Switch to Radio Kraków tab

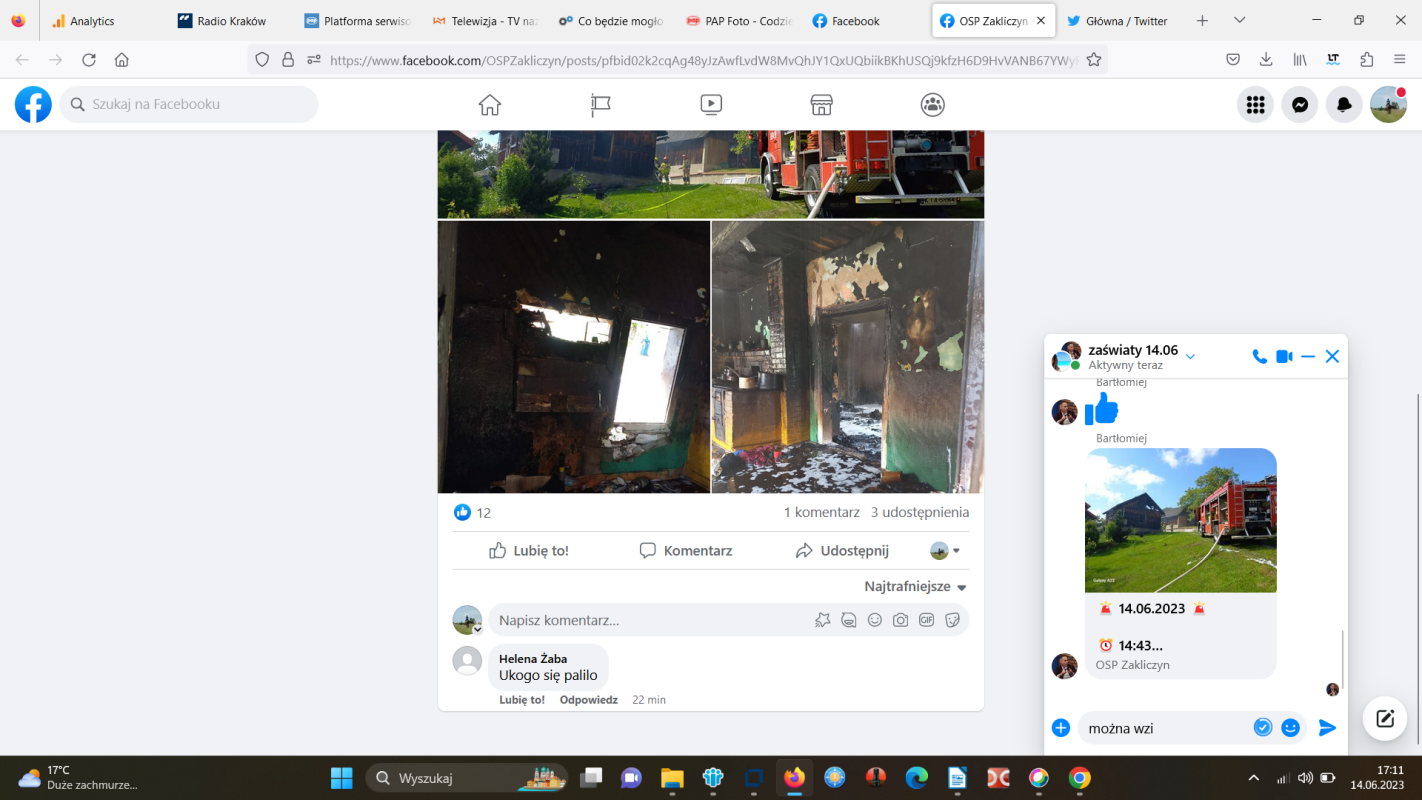click(x=231, y=21)
